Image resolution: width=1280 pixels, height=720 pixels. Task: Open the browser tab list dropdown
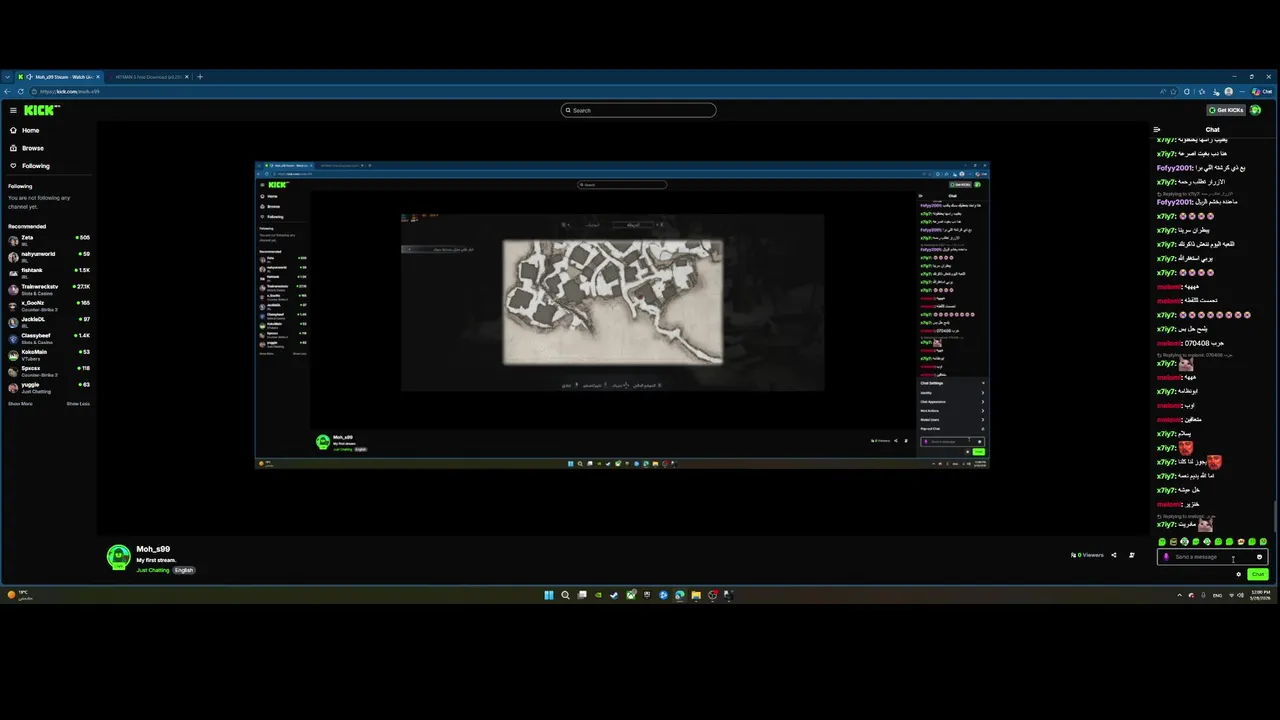[7, 77]
